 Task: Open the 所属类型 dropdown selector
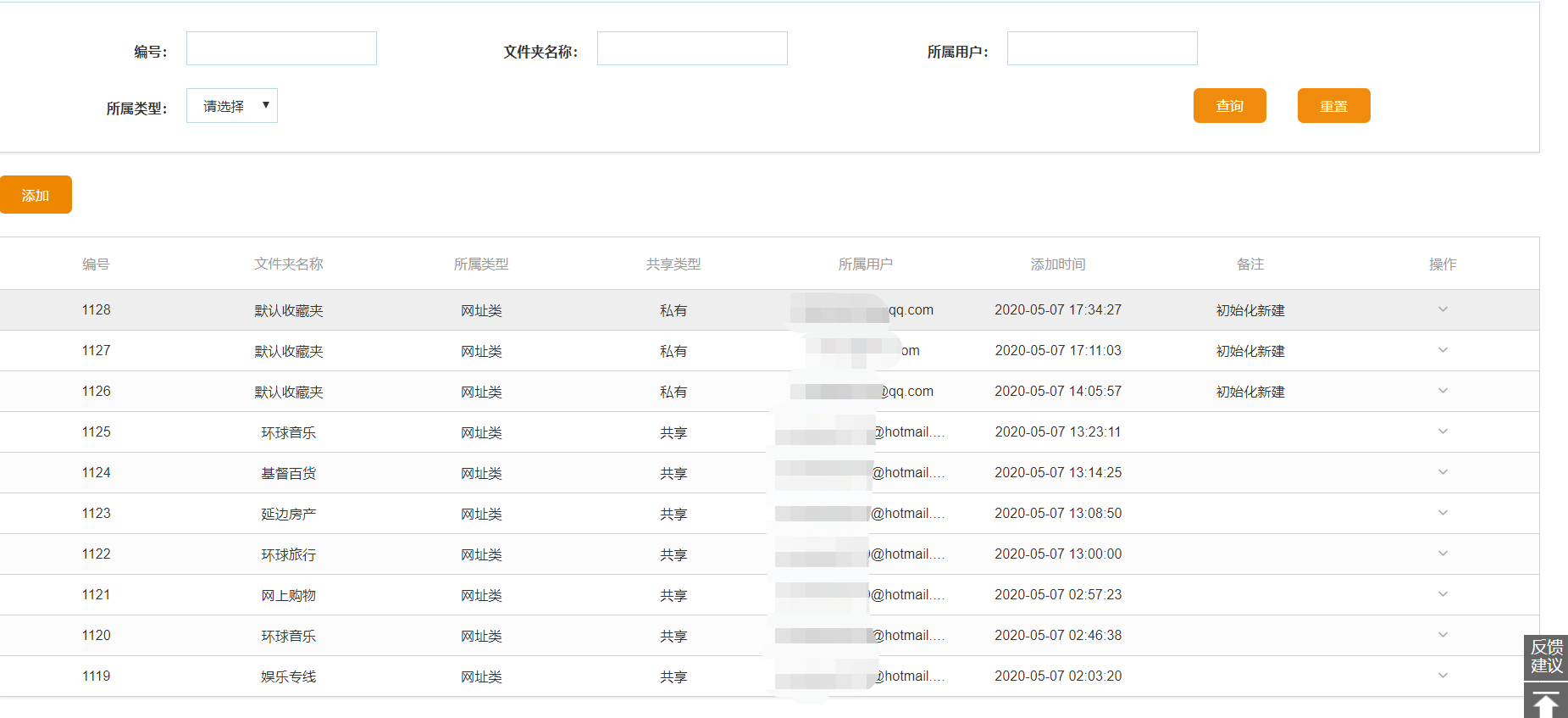click(x=232, y=106)
